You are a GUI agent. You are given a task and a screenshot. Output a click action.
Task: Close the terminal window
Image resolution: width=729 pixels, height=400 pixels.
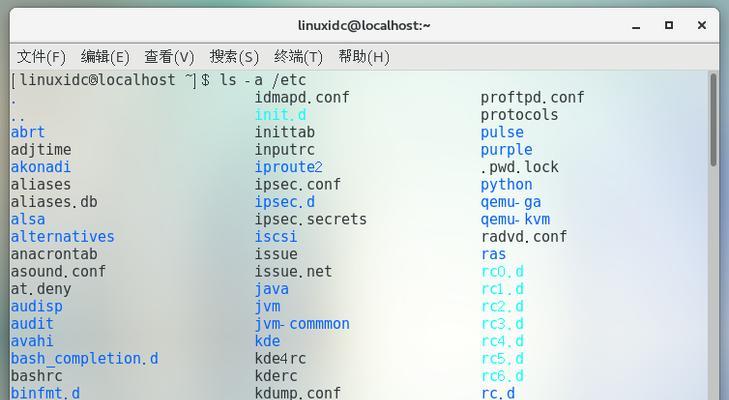click(702, 25)
